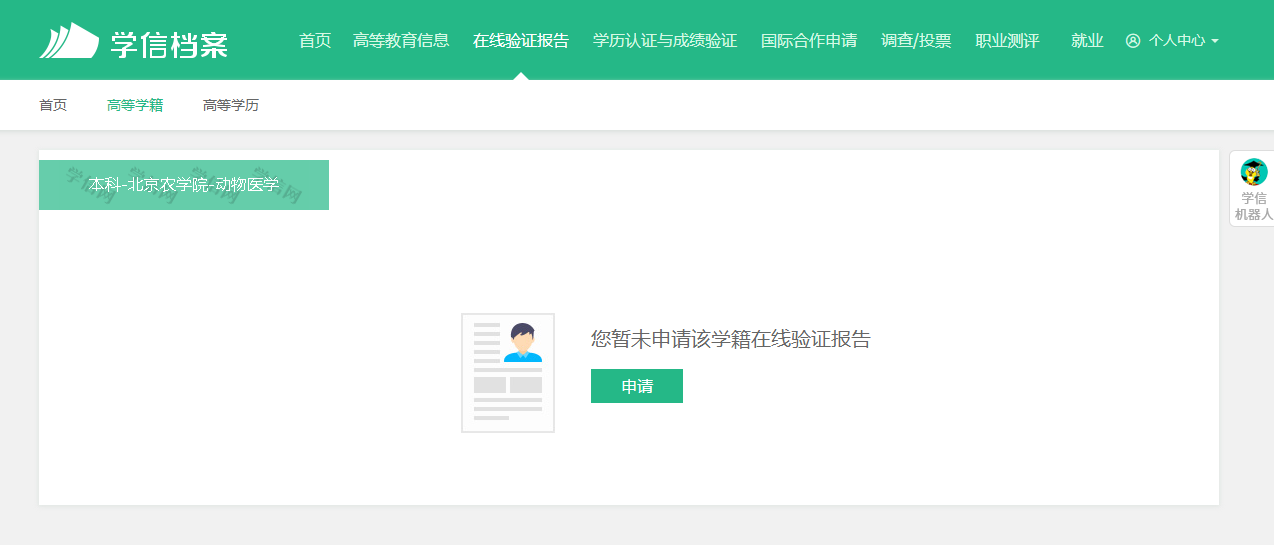Expand the 个人中心 dropdown arrow
The height and width of the screenshot is (545, 1274).
[x=1215, y=42]
